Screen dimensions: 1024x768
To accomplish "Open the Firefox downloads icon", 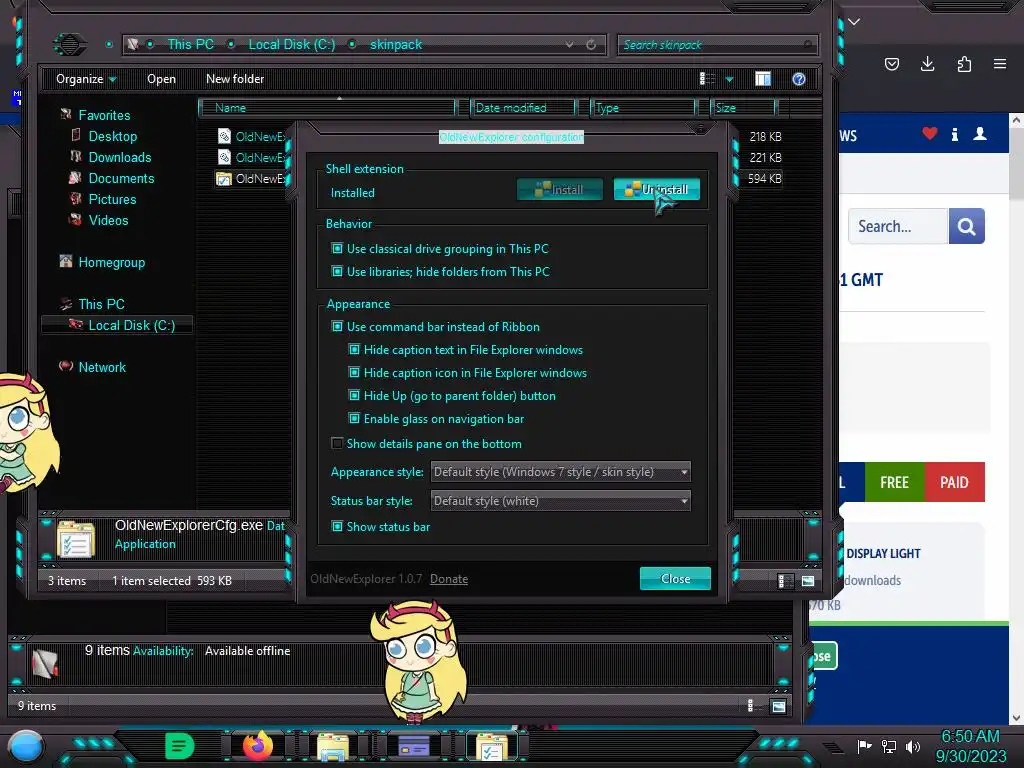I will click(x=927, y=63).
